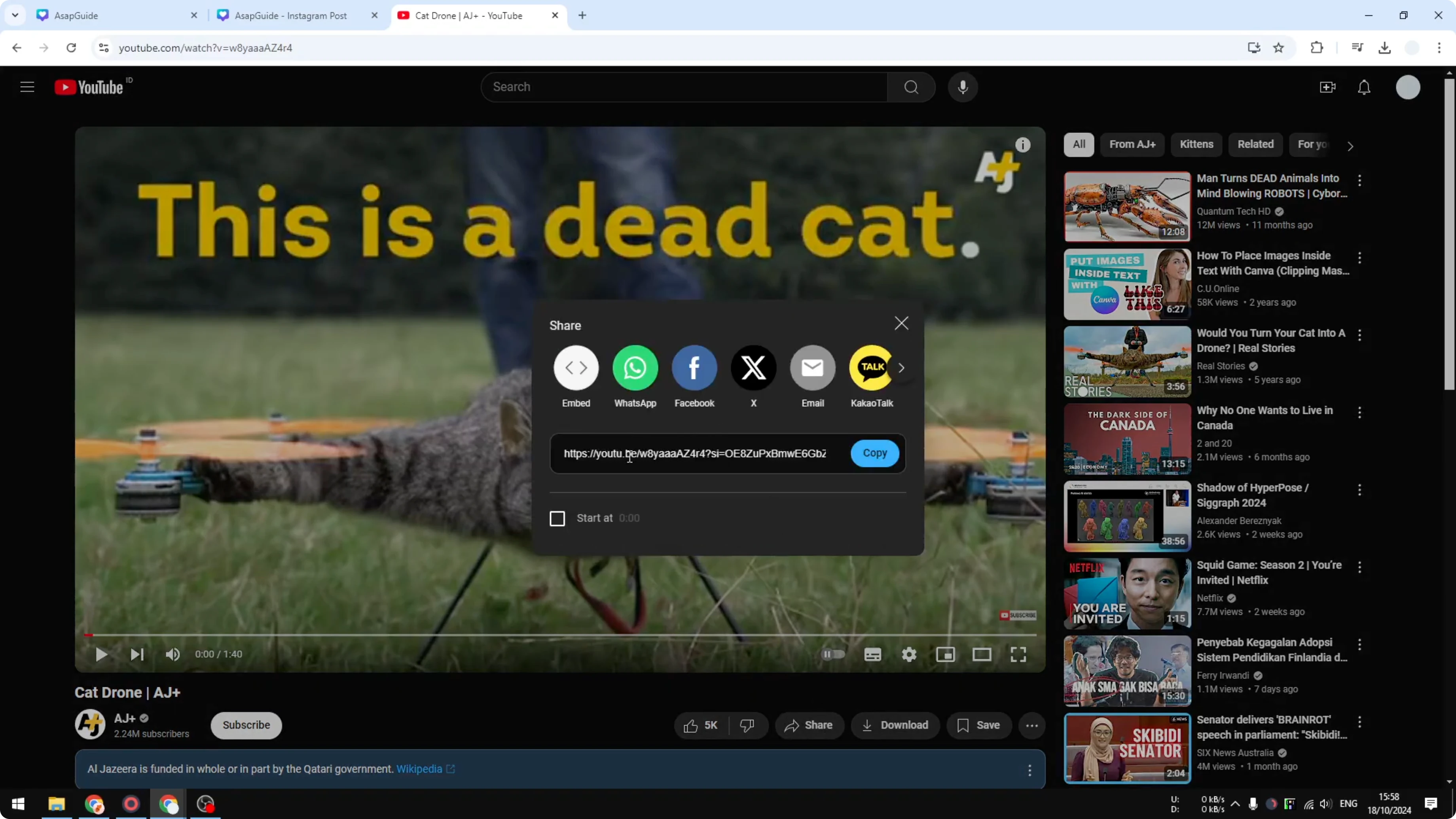Open player settings gear
This screenshot has width=1456, height=819.
pyautogui.click(x=909, y=654)
